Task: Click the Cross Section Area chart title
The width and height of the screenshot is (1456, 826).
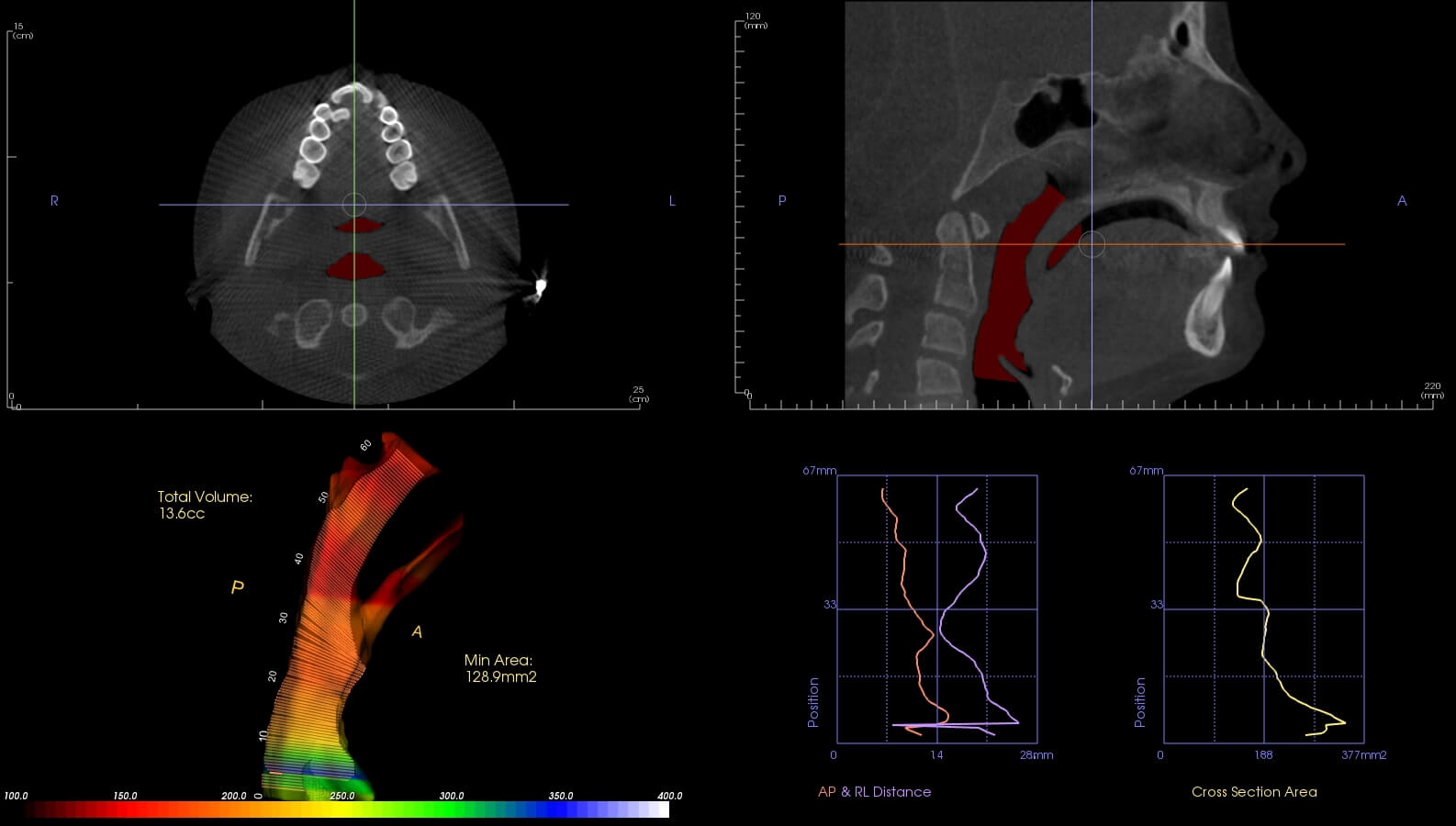Action: pyautogui.click(x=1254, y=792)
